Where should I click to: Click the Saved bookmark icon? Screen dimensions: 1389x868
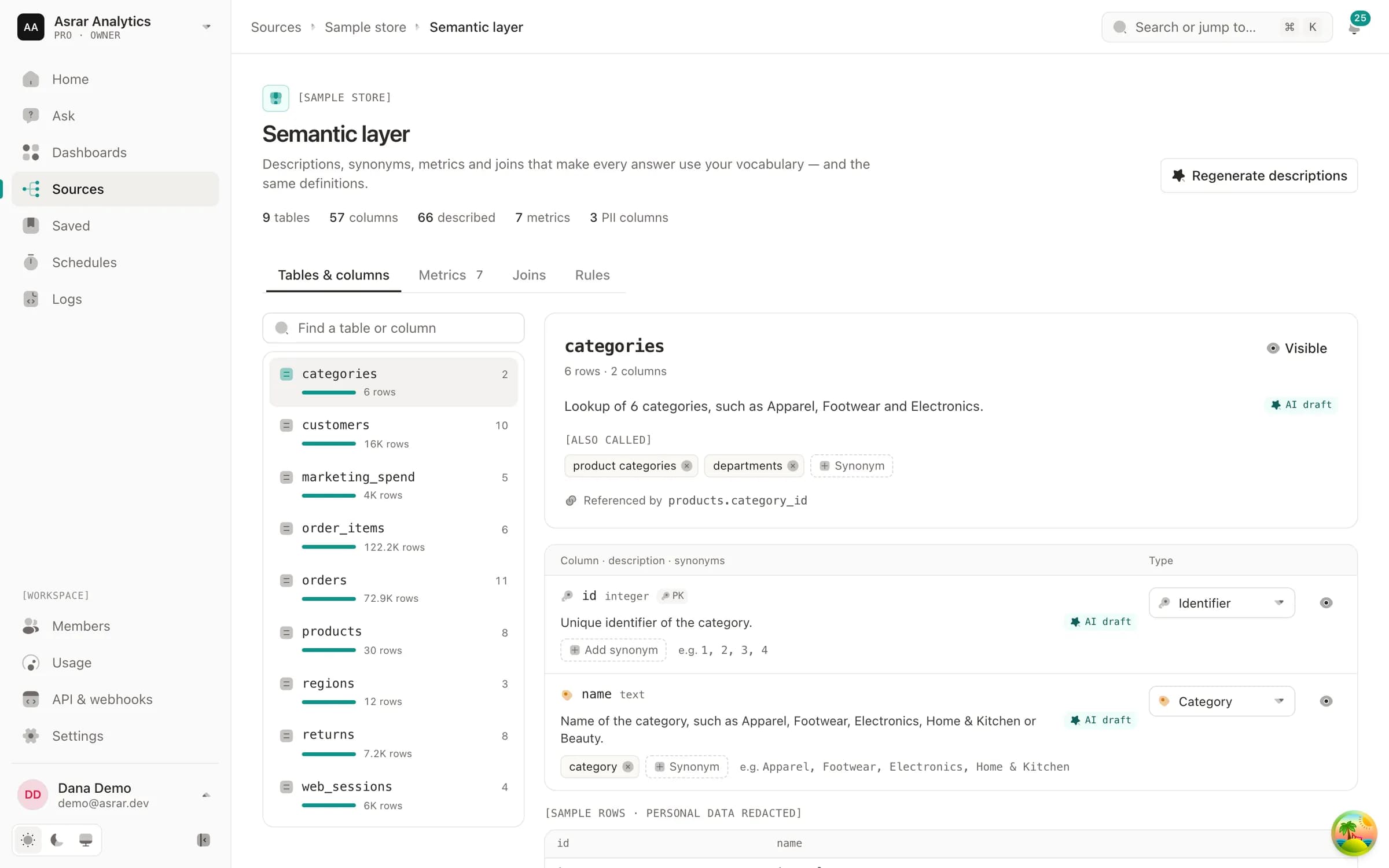click(x=31, y=226)
